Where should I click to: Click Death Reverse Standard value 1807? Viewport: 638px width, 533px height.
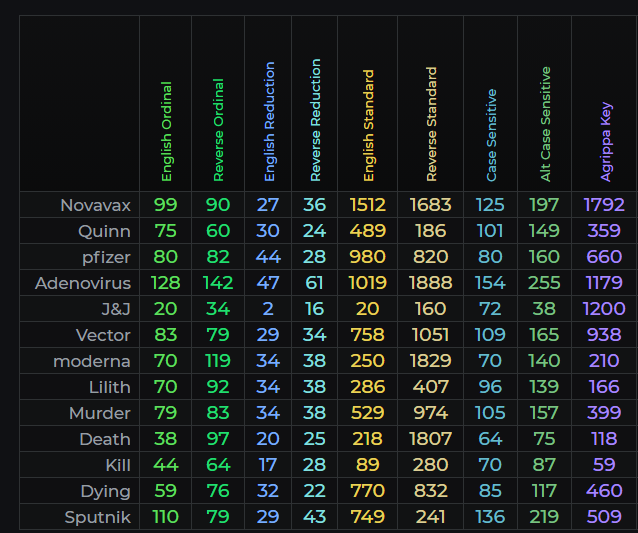(x=430, y=439)
